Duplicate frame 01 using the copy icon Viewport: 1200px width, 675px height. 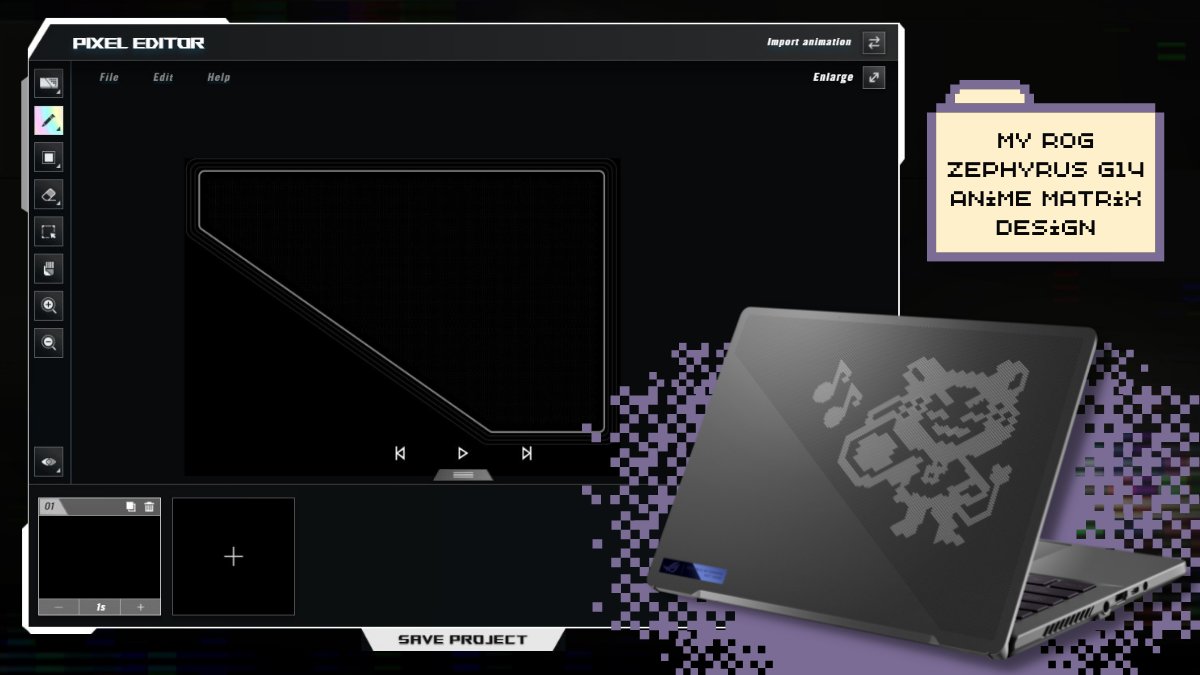pos(130,506)
